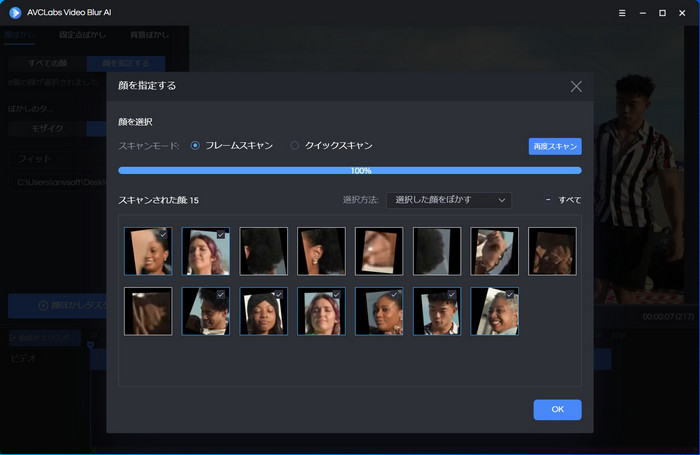The width and height of the screenshot is (700, 455).
Task: Click OK to confirm face selection
Action: point(557,409)
